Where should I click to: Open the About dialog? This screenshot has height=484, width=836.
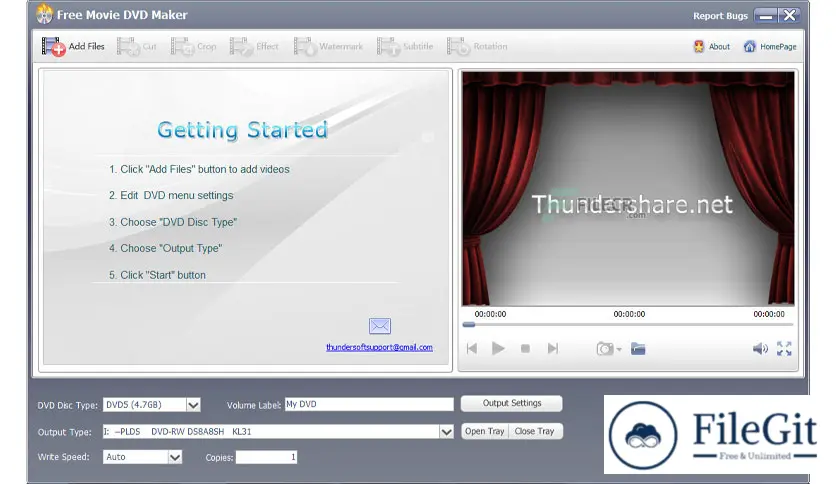(x=712, y=46)
